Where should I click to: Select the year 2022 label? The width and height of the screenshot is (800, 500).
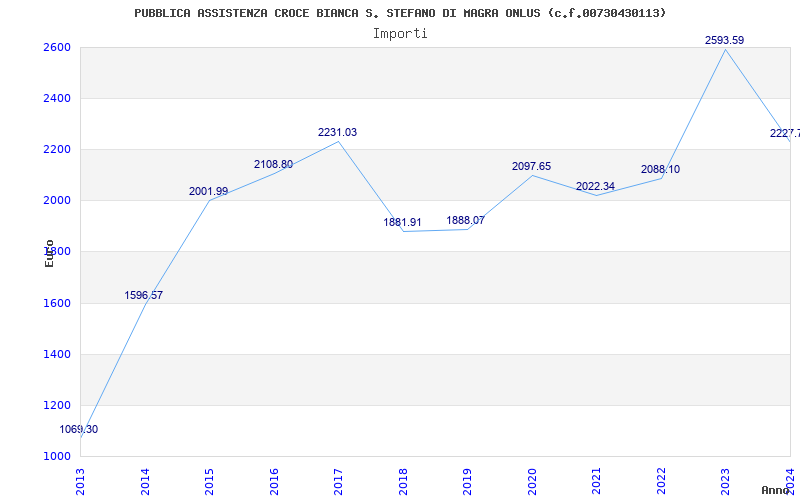[661, 481]
